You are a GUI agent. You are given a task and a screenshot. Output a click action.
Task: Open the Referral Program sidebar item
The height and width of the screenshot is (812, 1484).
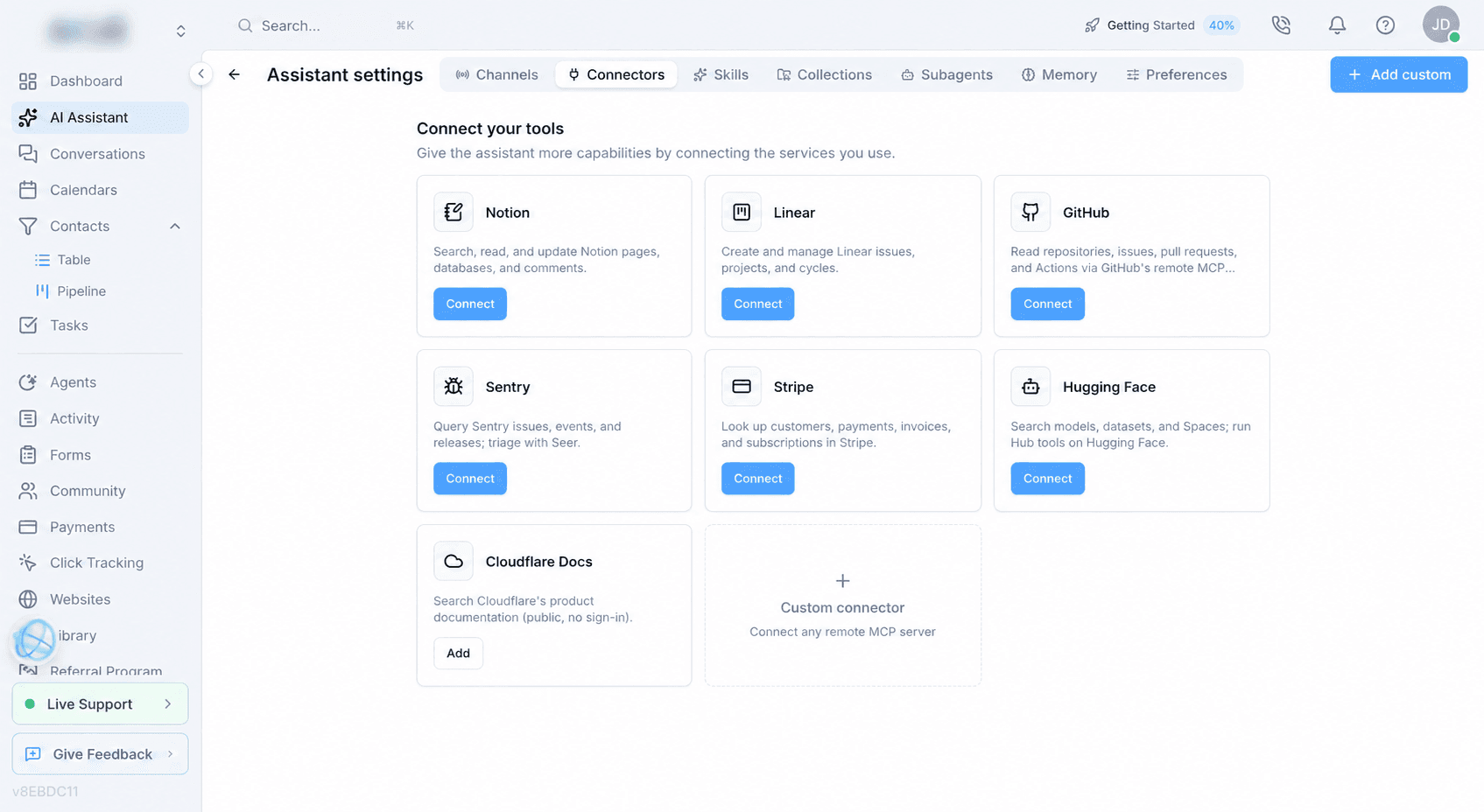(101, 670)
